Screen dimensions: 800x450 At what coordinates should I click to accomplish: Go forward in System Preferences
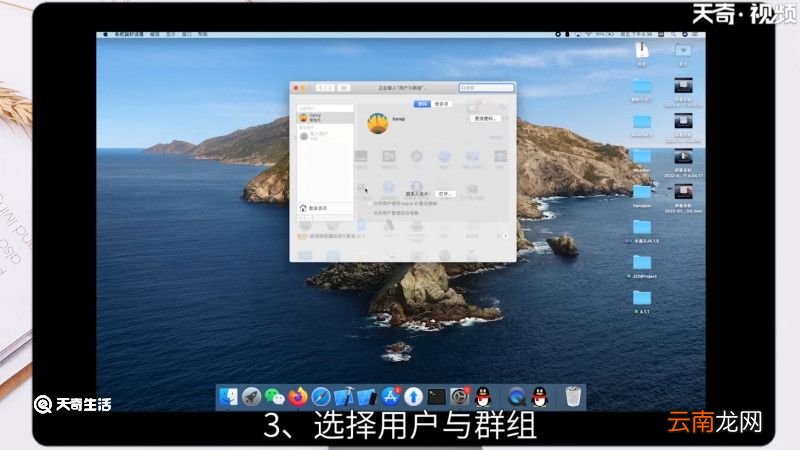click(330, 88)
